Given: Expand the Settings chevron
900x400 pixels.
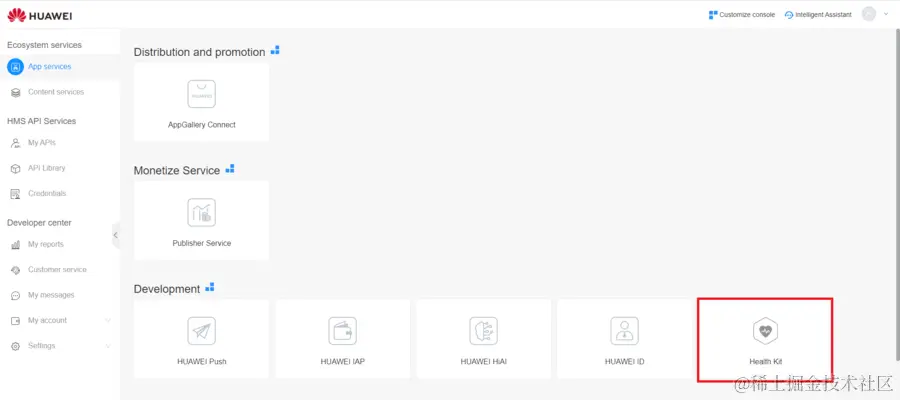Looking at the screenshot, I should point(108,346).
